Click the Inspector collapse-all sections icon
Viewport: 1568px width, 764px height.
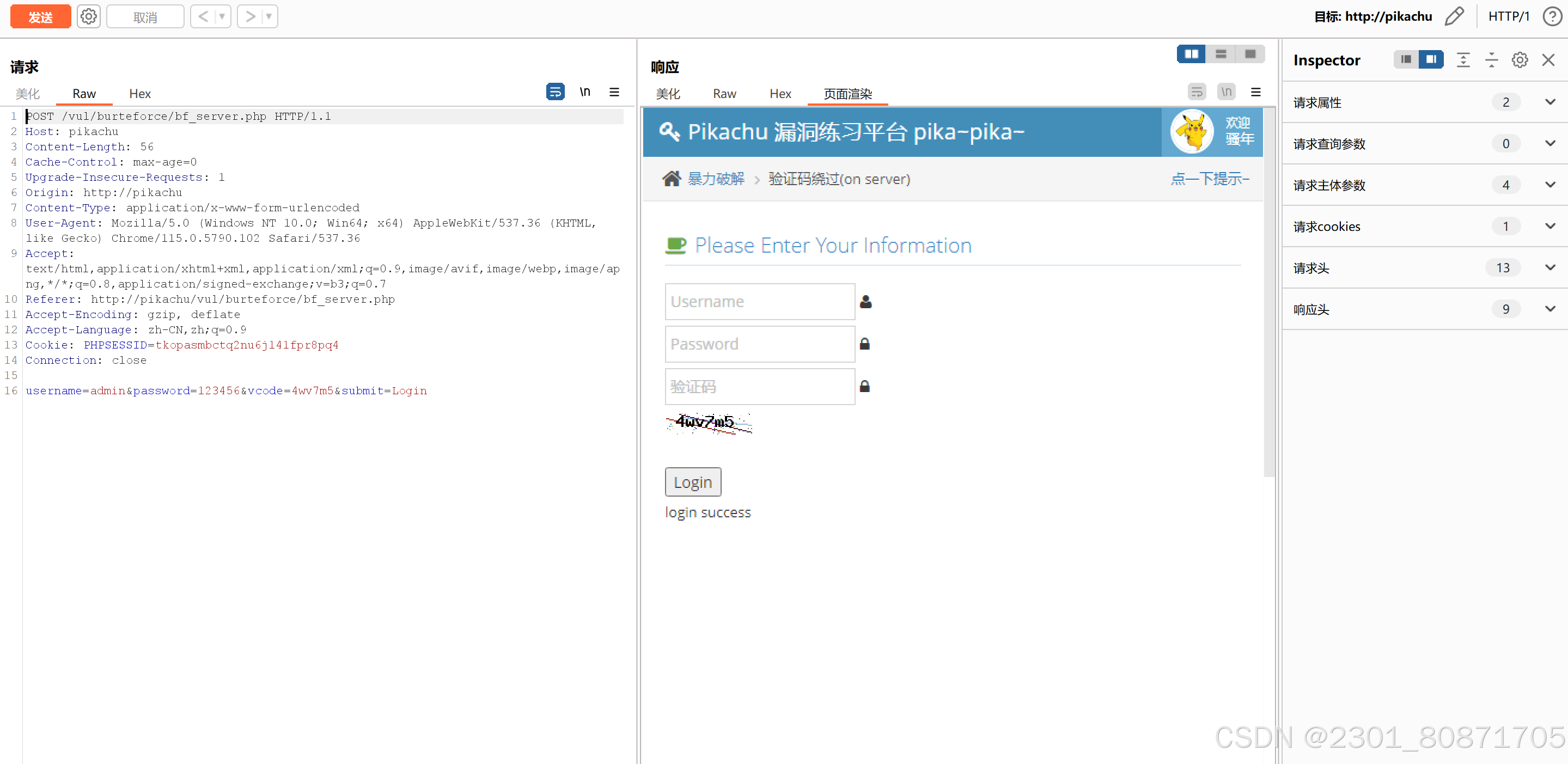(x=1491, y=60)
